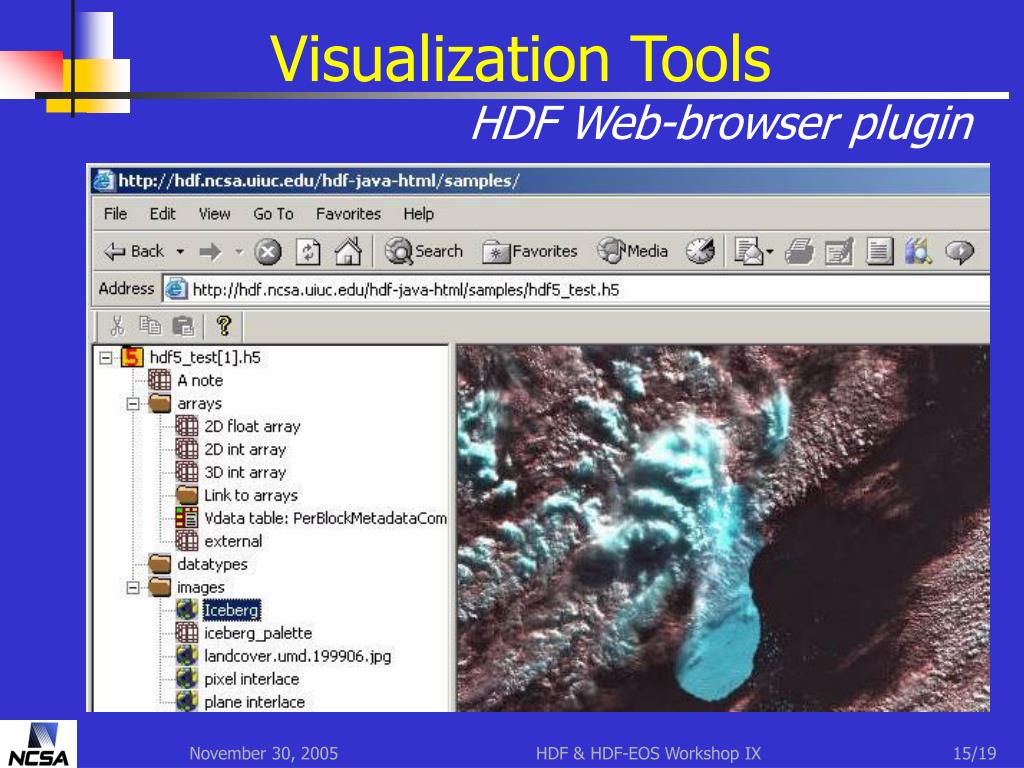Select the pixel interlace image
The image size is (1024, 768).
251,679
